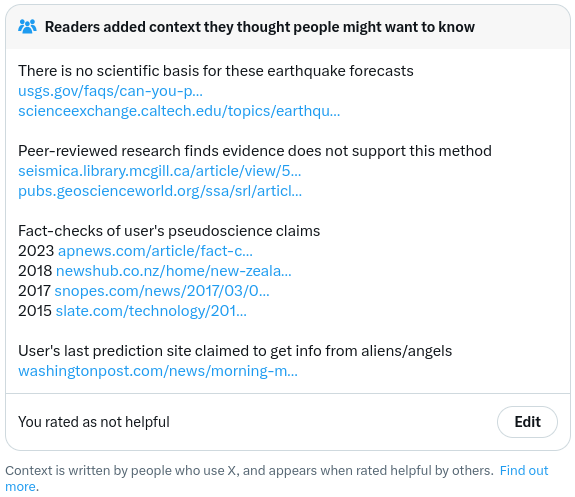Screen dimensions: 575x497
Task: Click the 'Readers added context' header text
Action: (x=260, y=27)
